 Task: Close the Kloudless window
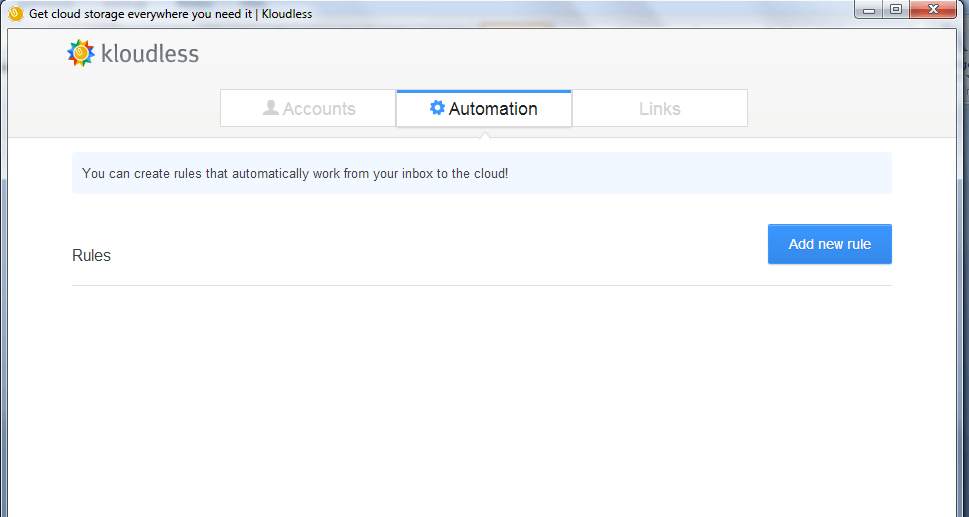click(x=933, y=9)
